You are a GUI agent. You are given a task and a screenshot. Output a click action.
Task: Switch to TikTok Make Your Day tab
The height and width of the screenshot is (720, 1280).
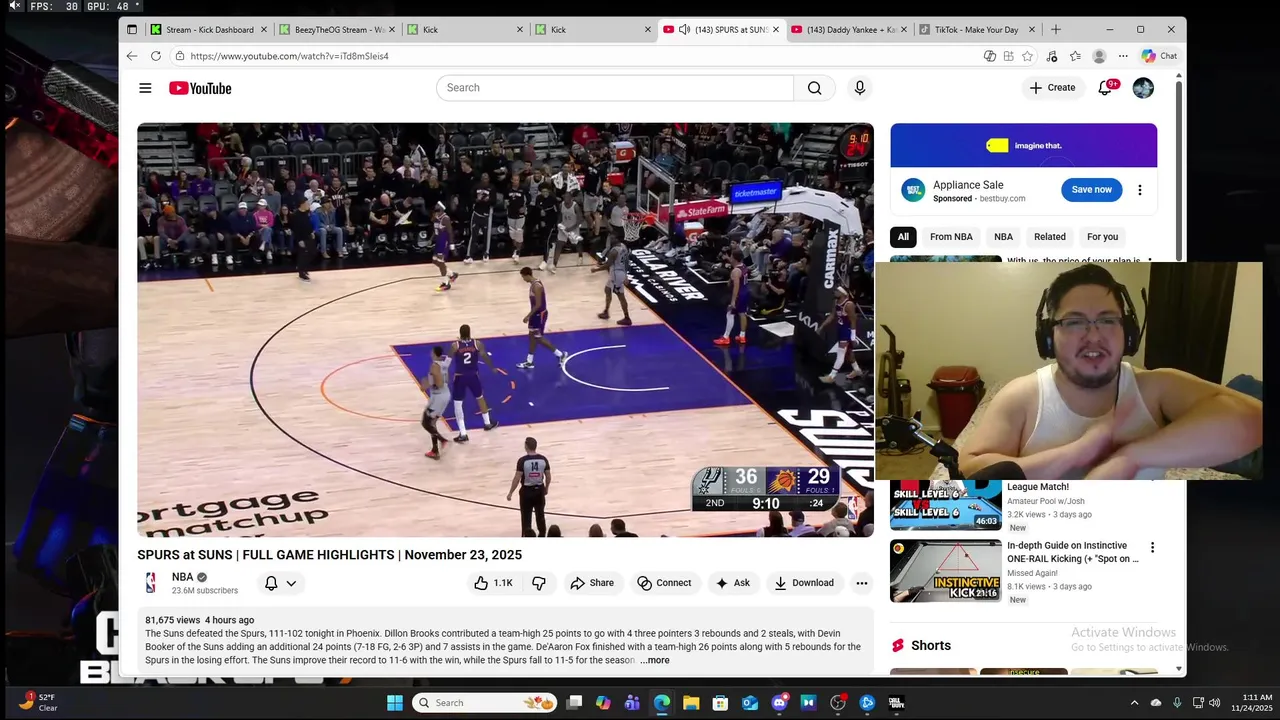coord(977,30)
